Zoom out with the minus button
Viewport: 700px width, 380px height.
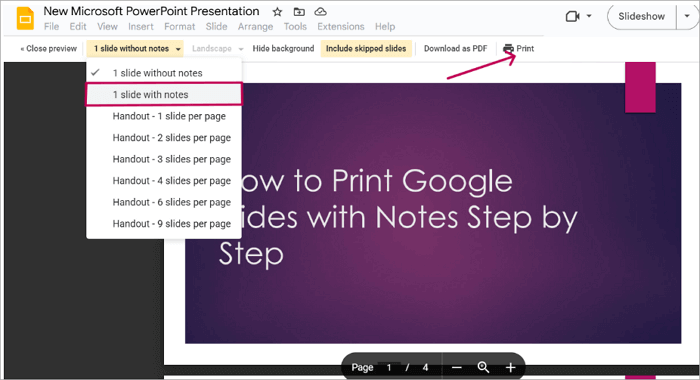(456, 367)
